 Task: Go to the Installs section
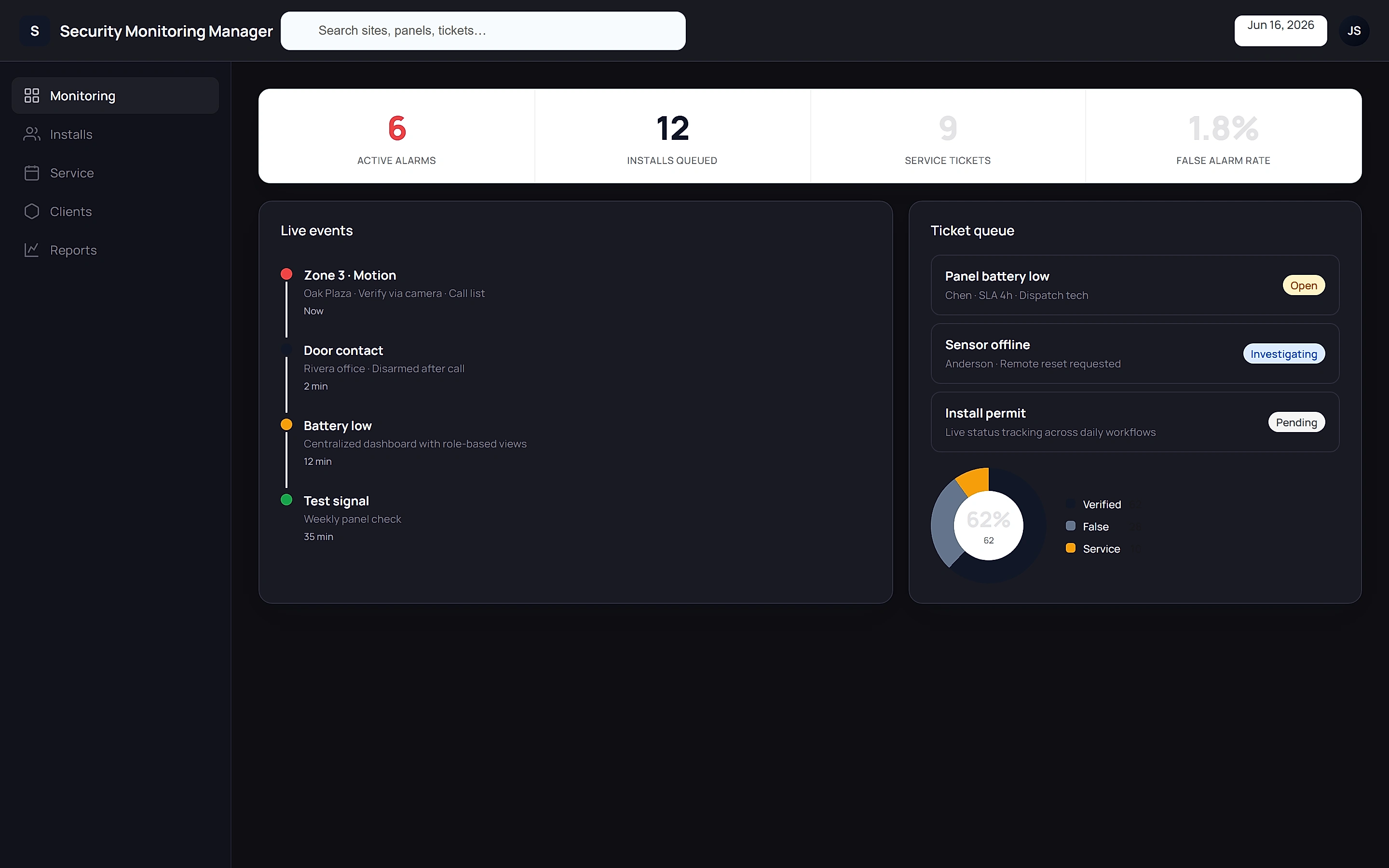point(115,134)
